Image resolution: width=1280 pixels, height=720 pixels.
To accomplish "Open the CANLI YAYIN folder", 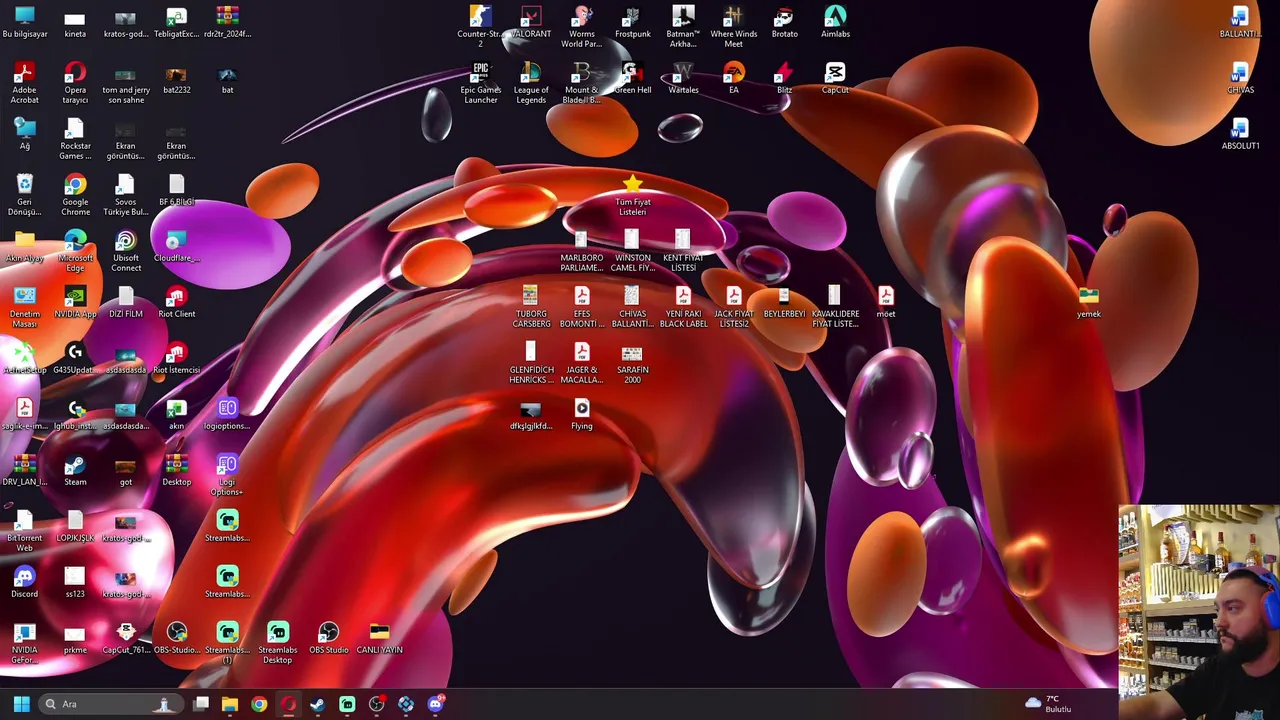I will (x=379, y=638).
